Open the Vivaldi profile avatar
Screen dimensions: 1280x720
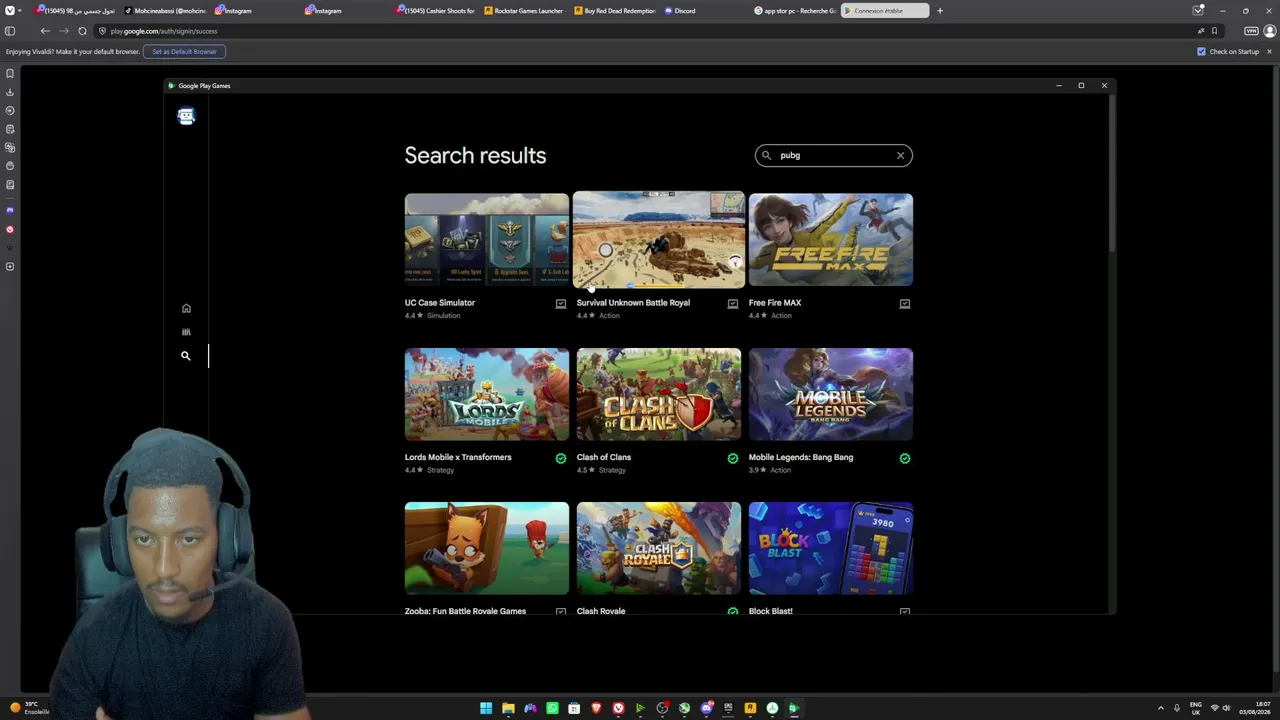(1269, 31)
